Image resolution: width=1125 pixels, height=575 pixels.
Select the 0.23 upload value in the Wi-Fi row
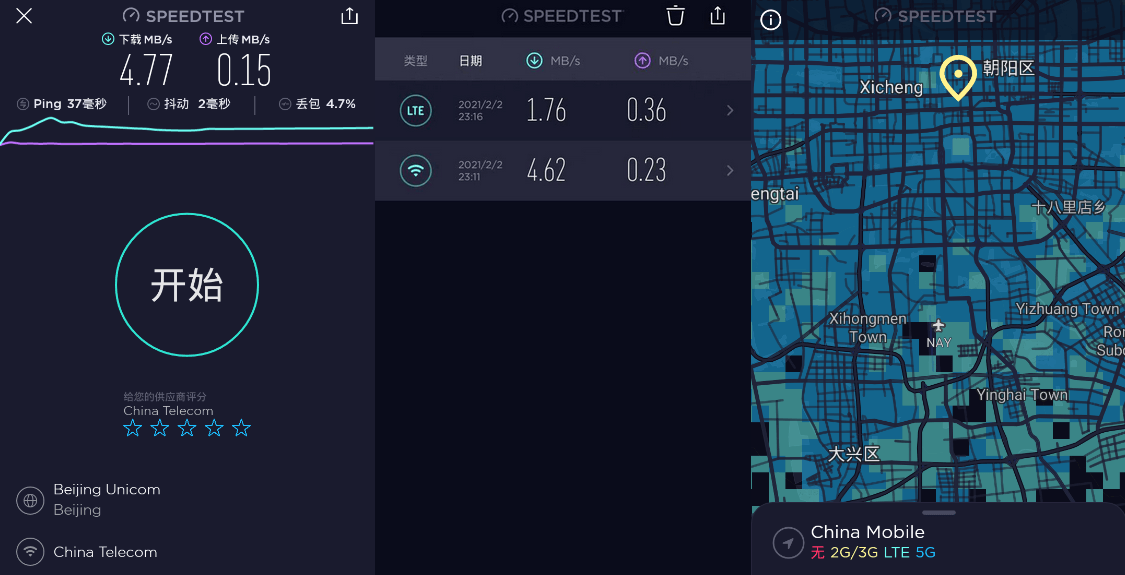click(x=646, y=171)
